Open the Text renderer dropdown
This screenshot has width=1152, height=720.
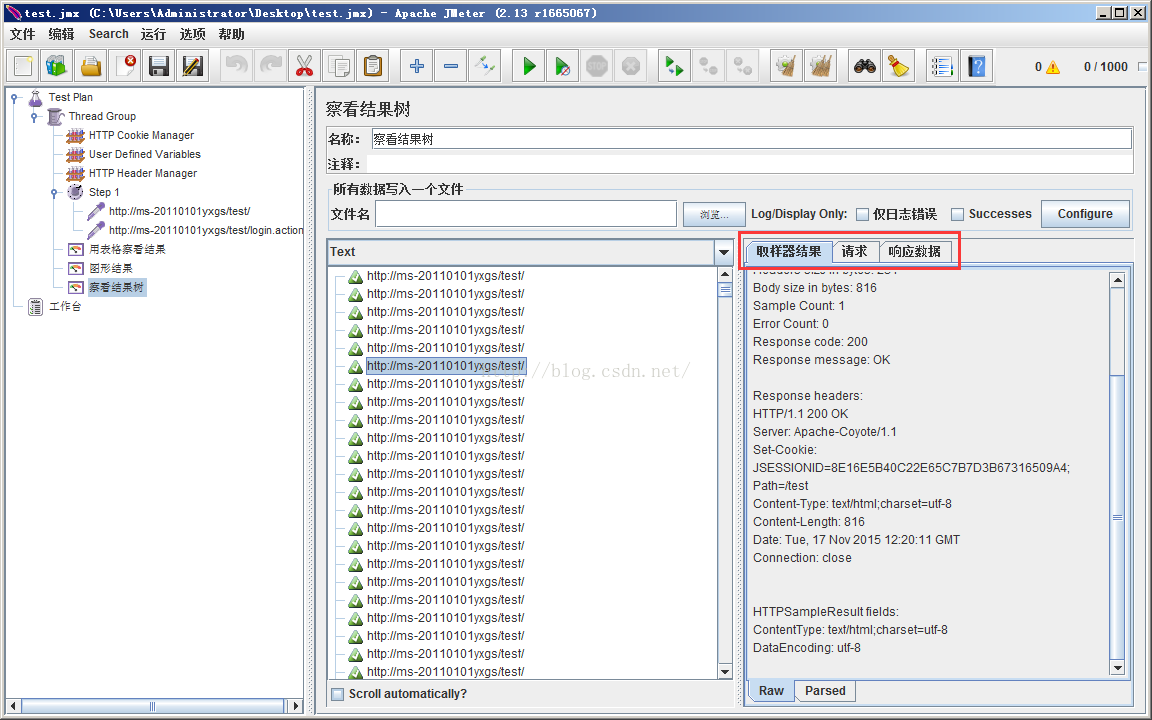coord(723,252)
